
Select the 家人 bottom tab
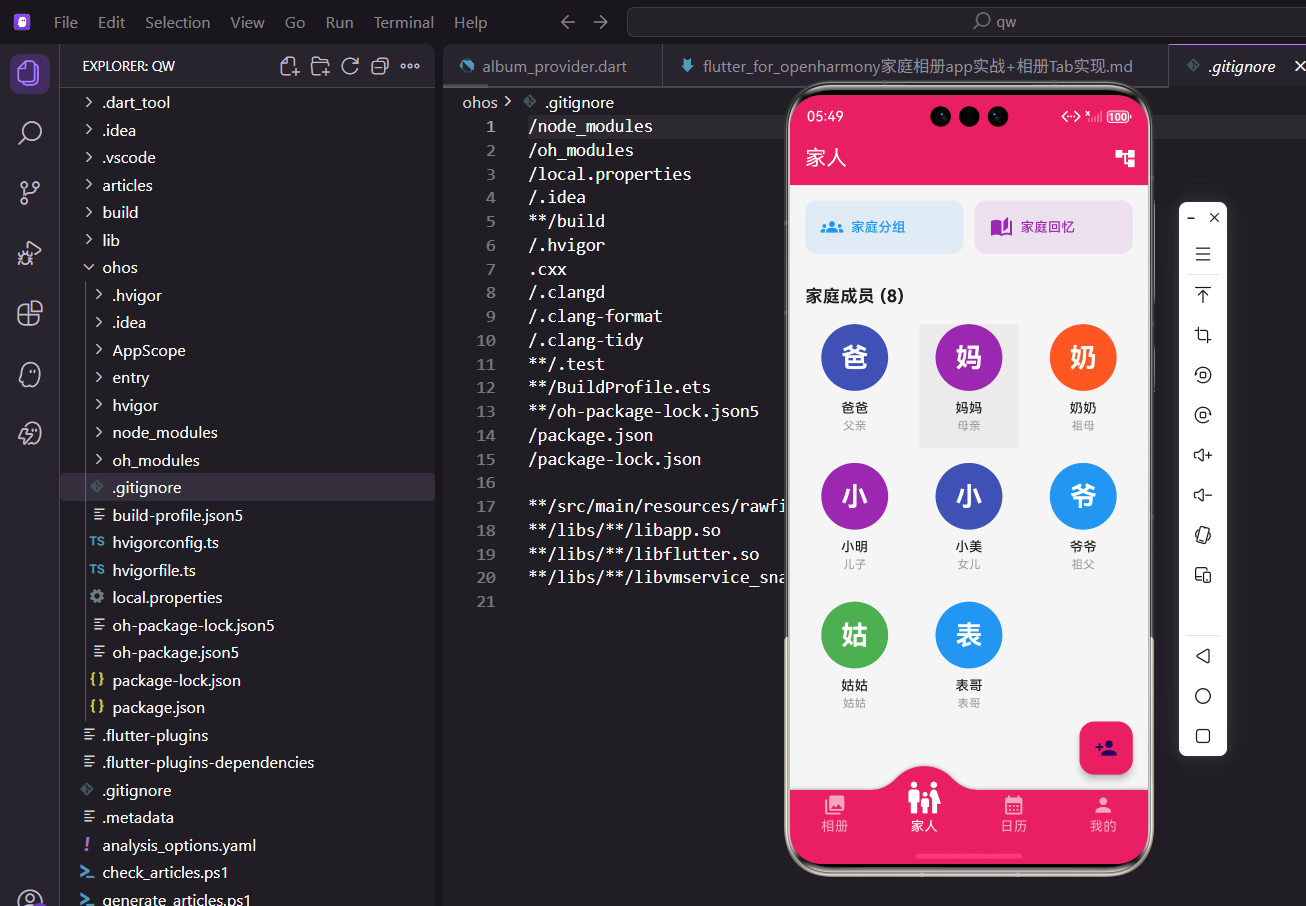coord(924,806)
